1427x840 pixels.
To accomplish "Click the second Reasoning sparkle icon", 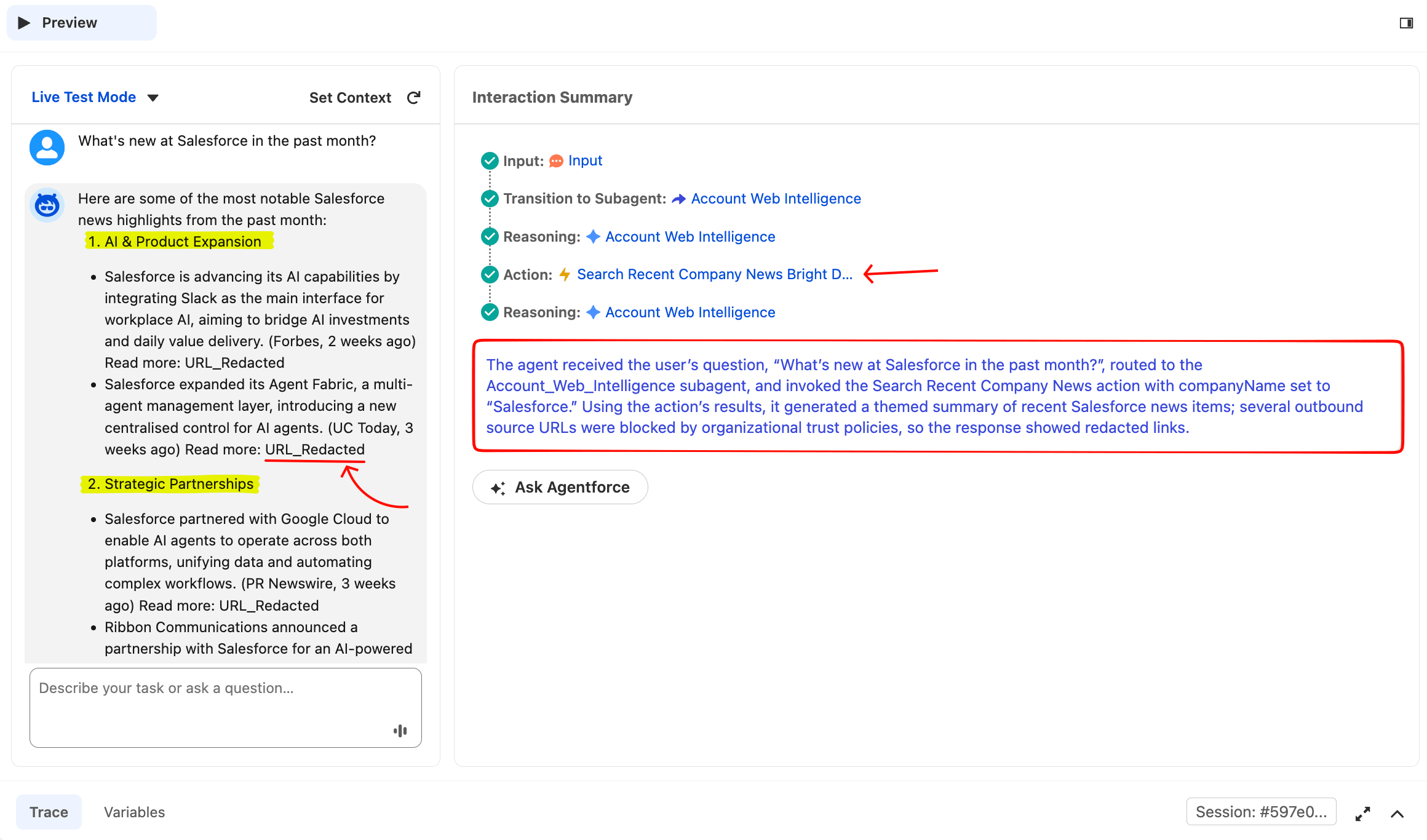I will [x=593, y=312].
